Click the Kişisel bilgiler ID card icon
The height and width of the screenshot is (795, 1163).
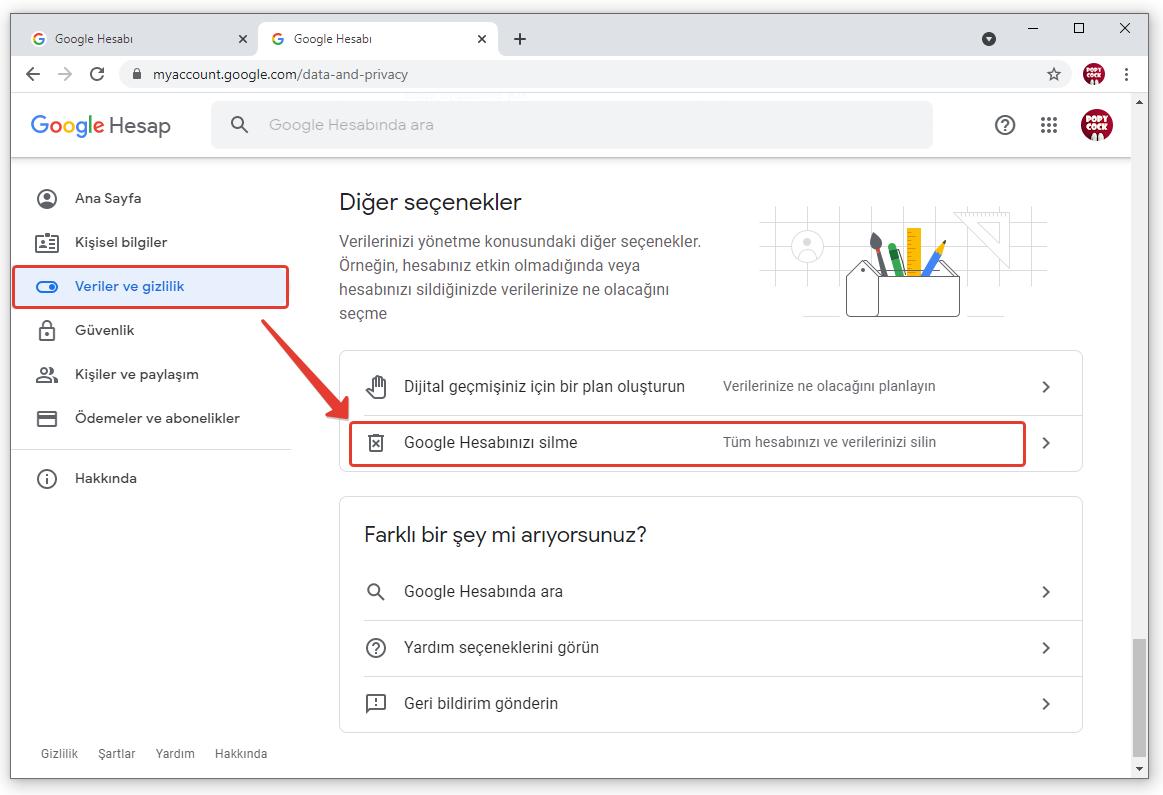click(x=47, y=243)
